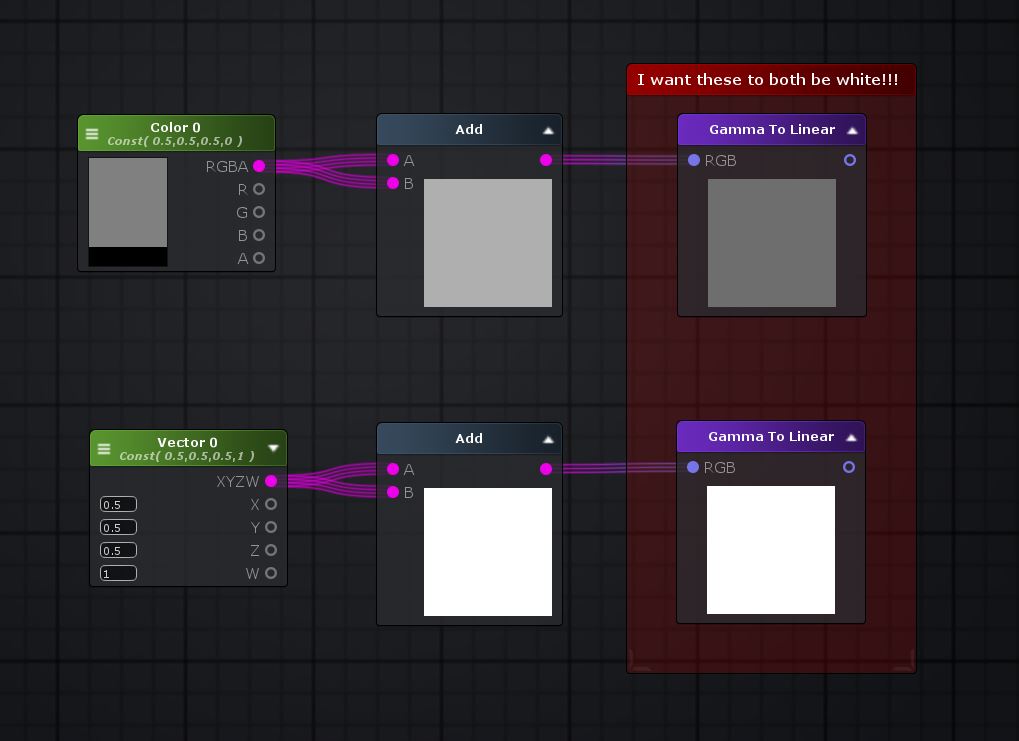Image resolution: width=1019 pixels, height=741 pixels.
Task: Click input port B of the lower Add node
Action: (393, 492)
